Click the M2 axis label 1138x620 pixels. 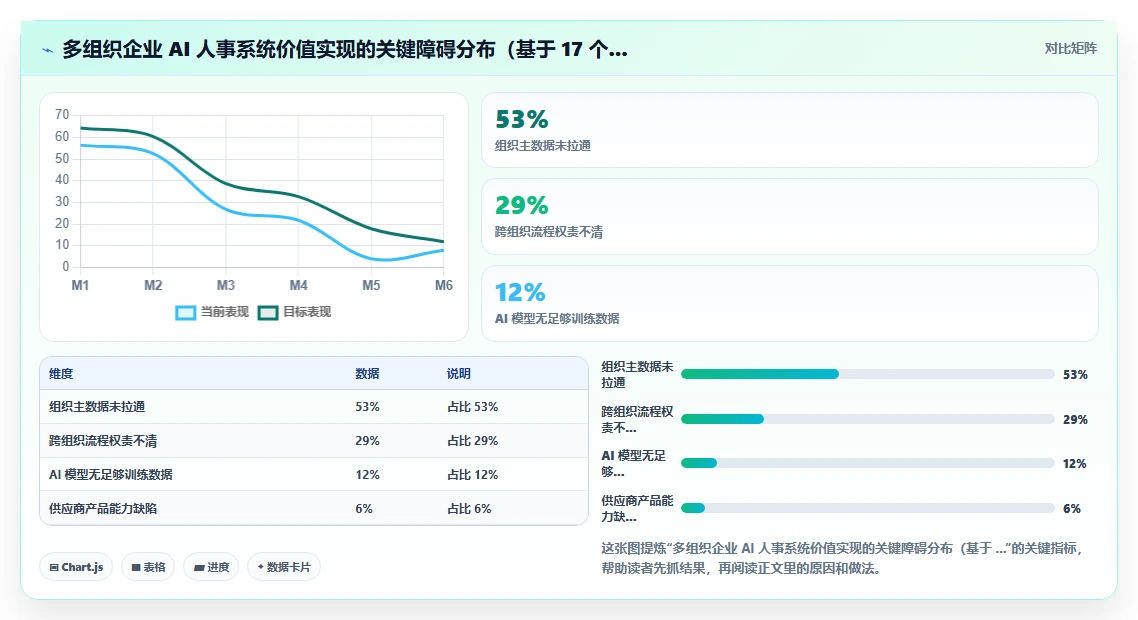[x=153, y=285]
